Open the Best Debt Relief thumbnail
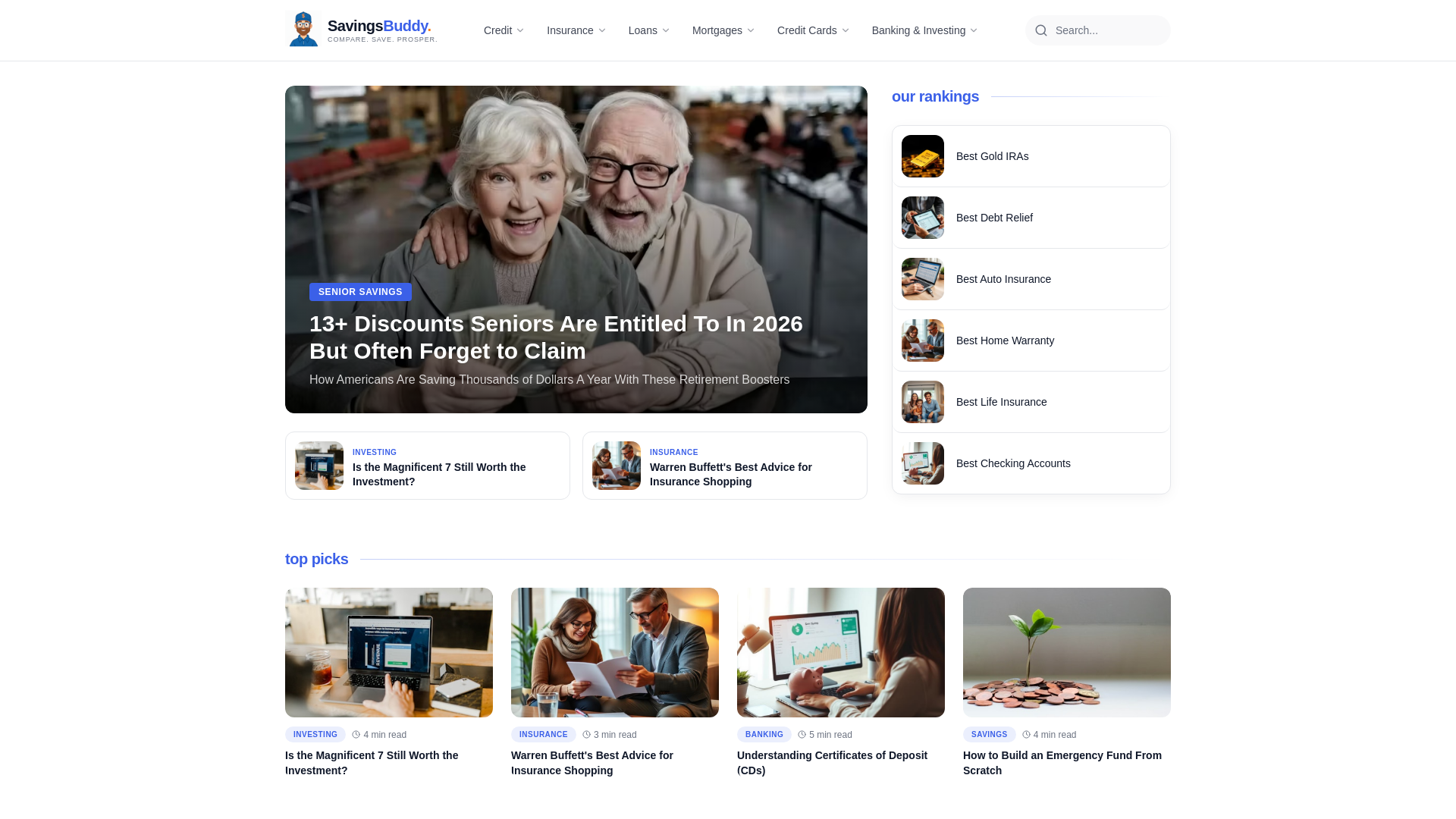Image resolution: width=1456 pixels, height=819 pixels. coord(923,218)
